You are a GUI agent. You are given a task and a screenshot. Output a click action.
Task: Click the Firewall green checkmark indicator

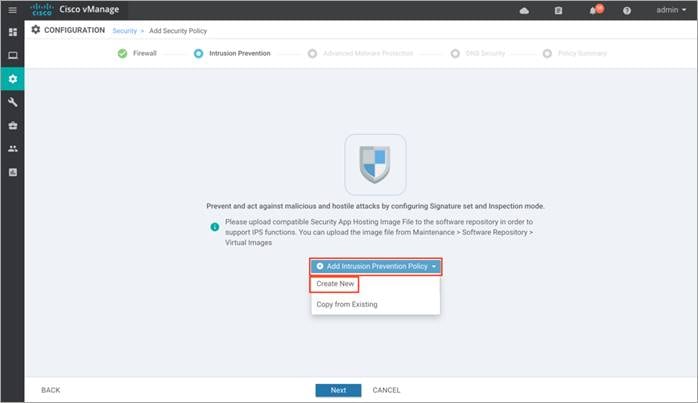[122, 53]
